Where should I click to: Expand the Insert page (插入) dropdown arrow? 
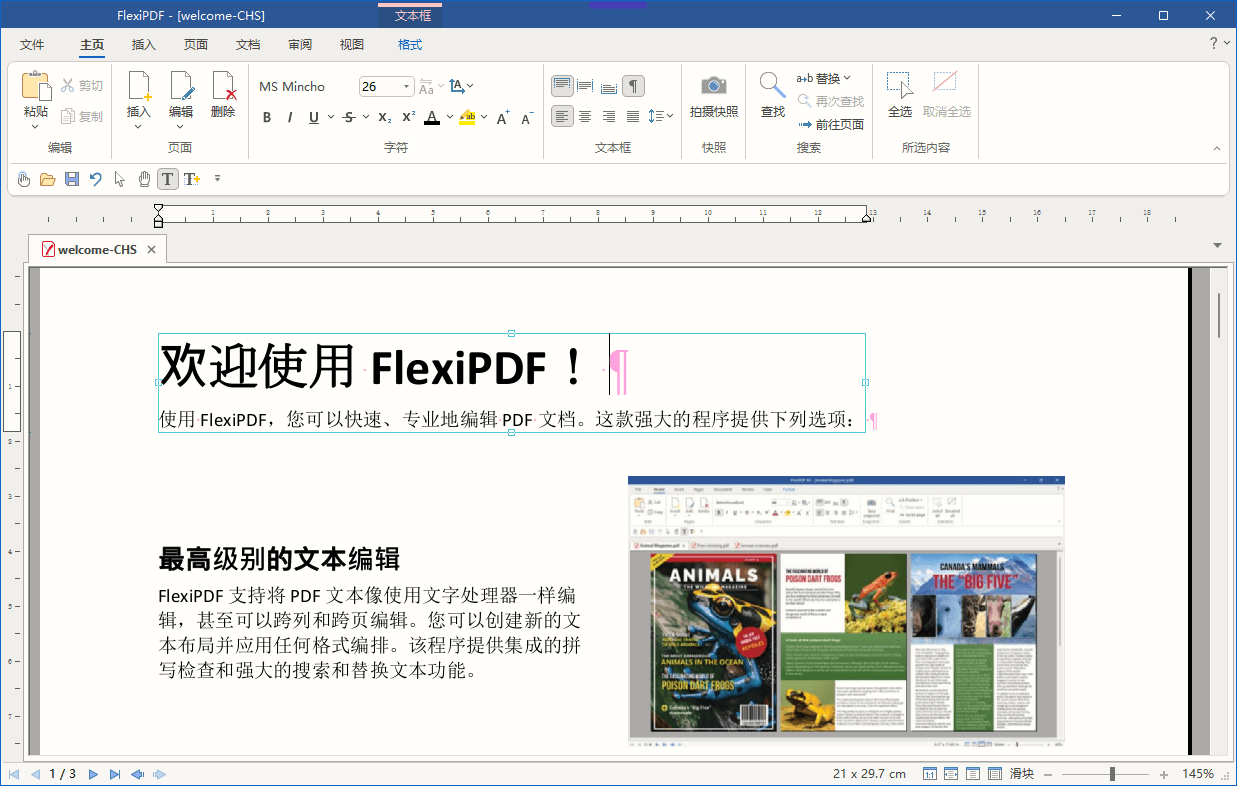point(139,127)
